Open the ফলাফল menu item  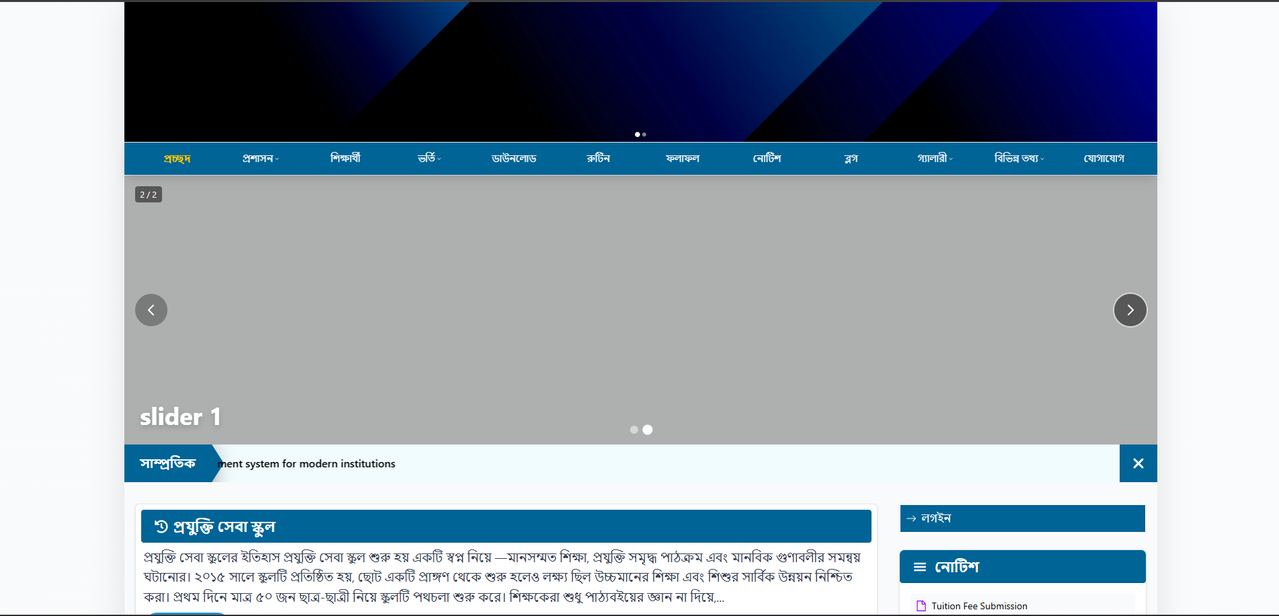[x=682, y=158]
